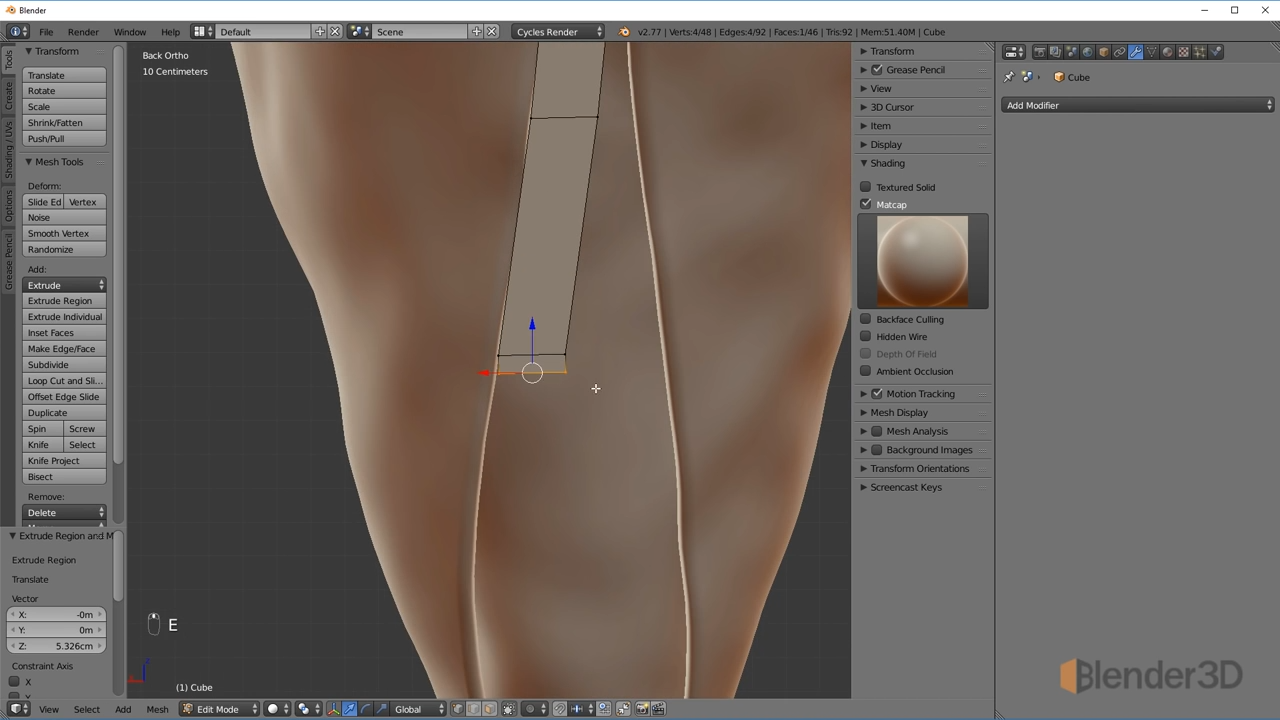The image size is (1280, 720).
Task: Enable the scale manipulator icon
Action: [x=382, y=709]
